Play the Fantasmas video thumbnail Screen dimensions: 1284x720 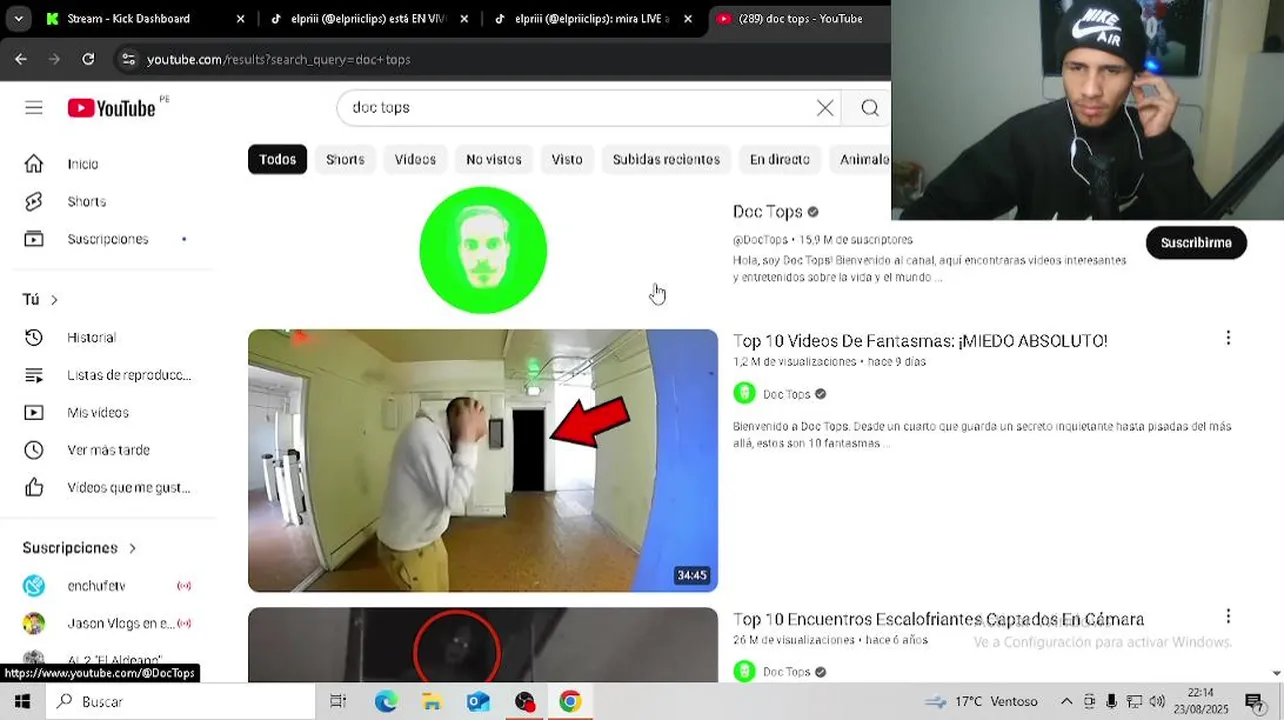pos(483,460)
